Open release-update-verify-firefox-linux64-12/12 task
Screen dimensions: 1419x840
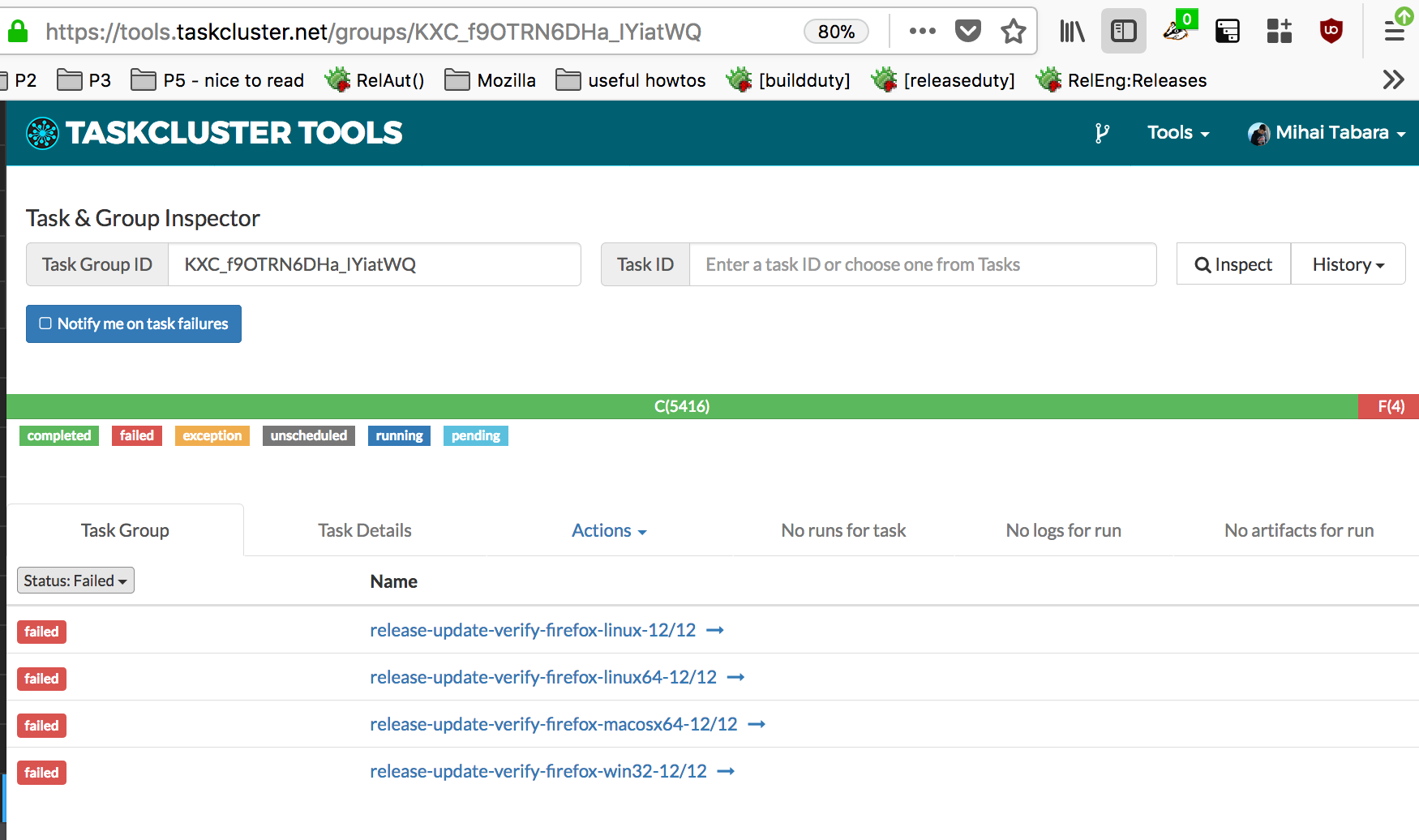pyautogui.click(x=543, y=677)
